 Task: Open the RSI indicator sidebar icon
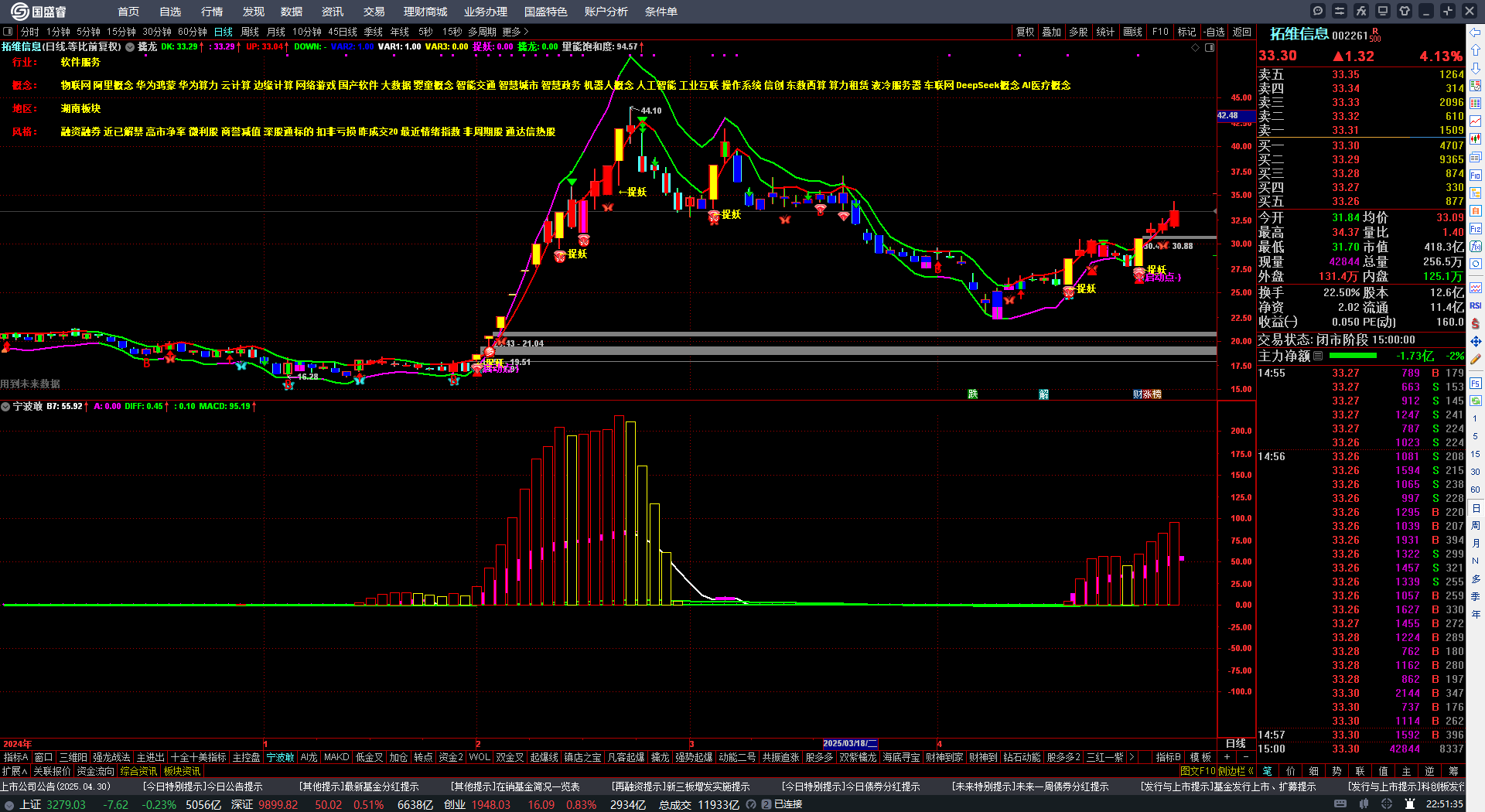click(x=1476, y=305)
